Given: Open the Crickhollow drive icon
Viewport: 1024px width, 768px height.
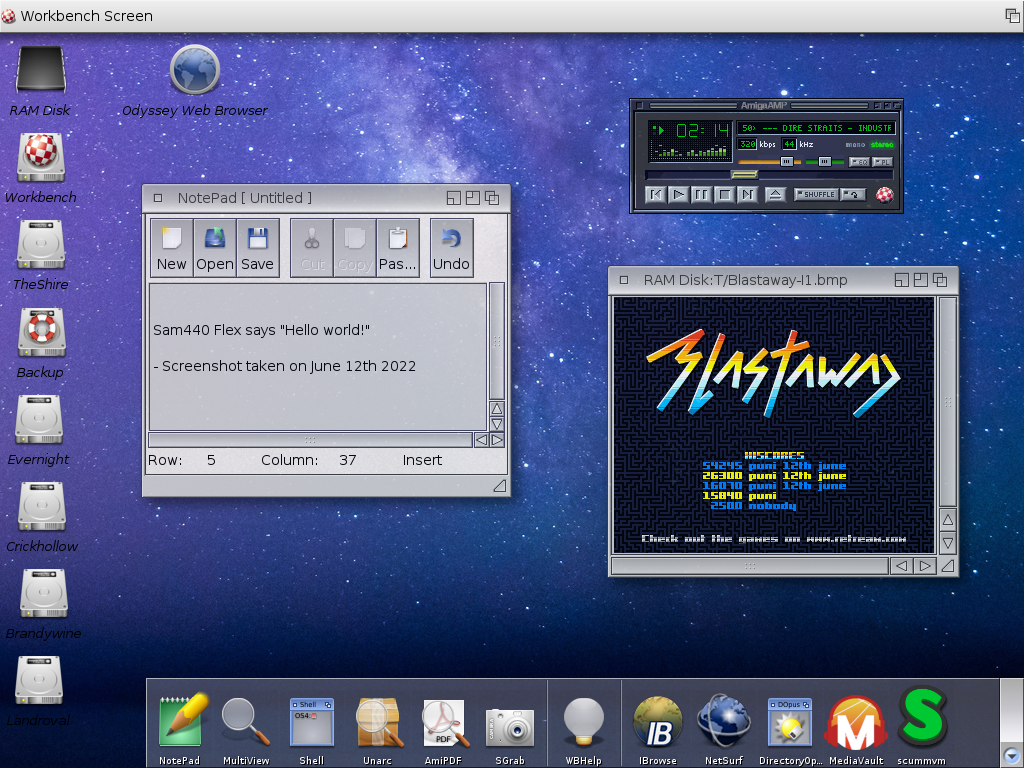Looking at the screenshot, I should coord(42,506).
